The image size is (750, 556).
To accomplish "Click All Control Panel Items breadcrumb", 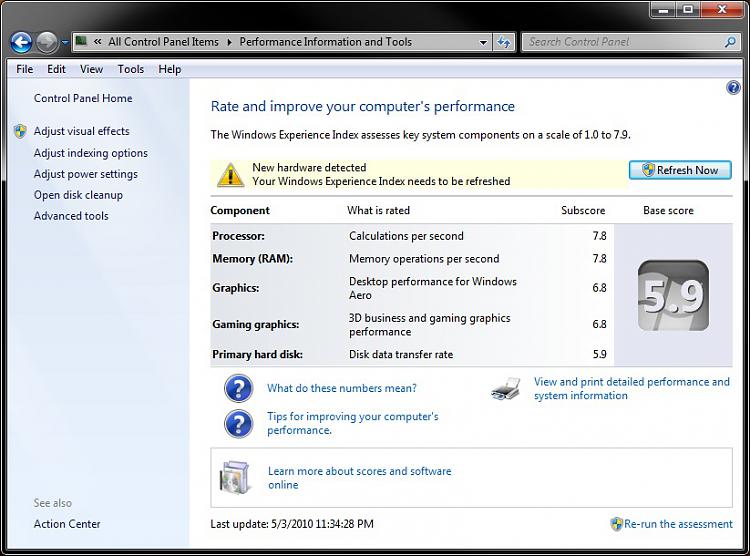I will [x=163, y=42].
